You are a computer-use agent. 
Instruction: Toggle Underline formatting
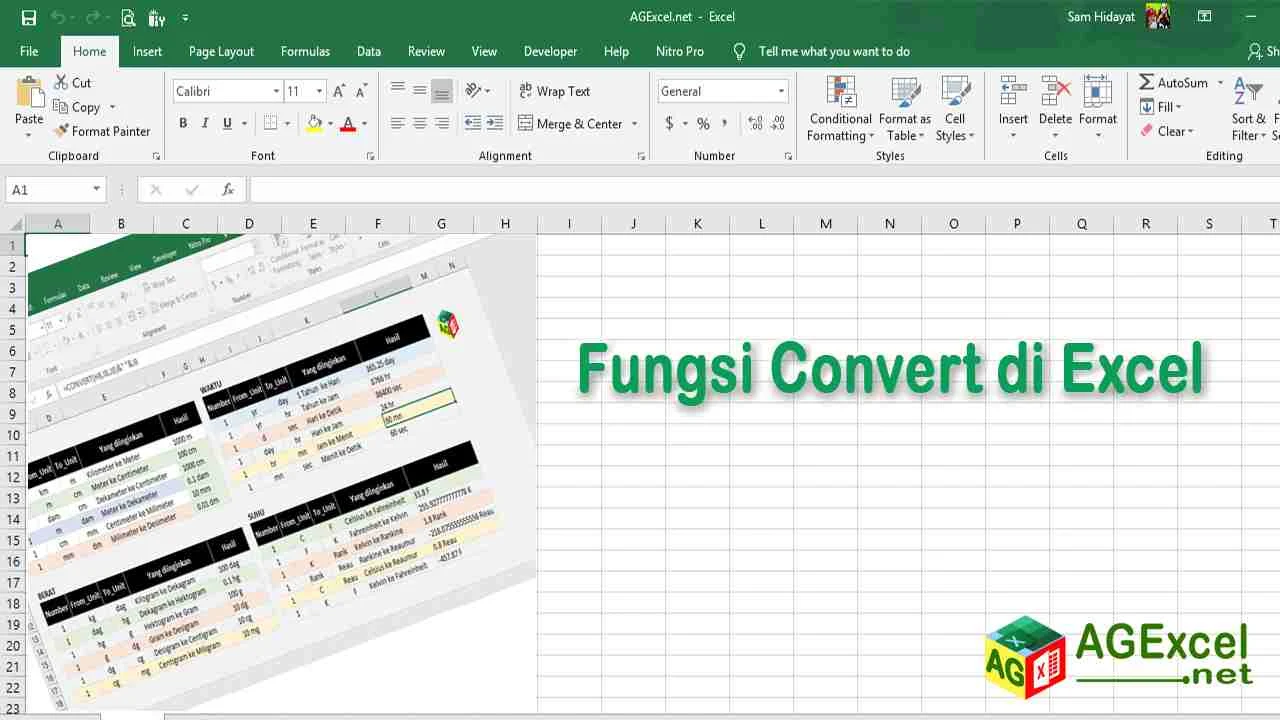point(228,123)
